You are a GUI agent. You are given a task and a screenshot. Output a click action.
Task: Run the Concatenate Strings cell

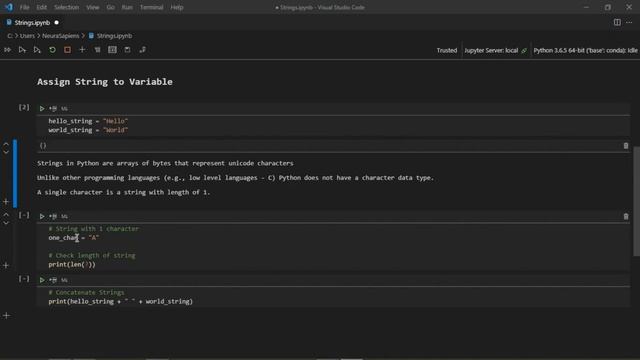click(x=42, y=280)
